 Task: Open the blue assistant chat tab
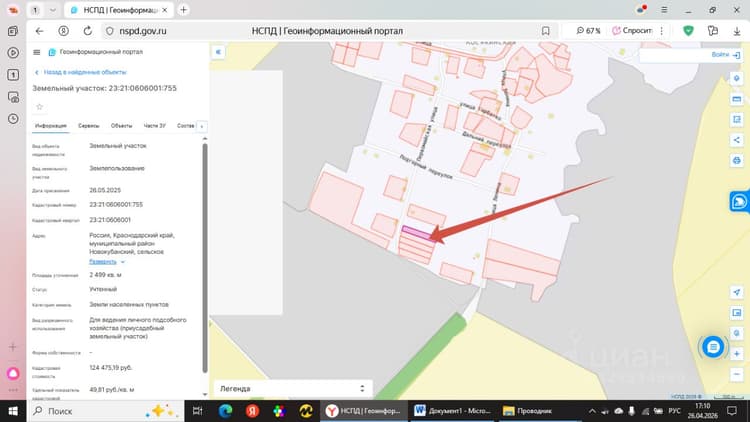click(x=739, y=201)
